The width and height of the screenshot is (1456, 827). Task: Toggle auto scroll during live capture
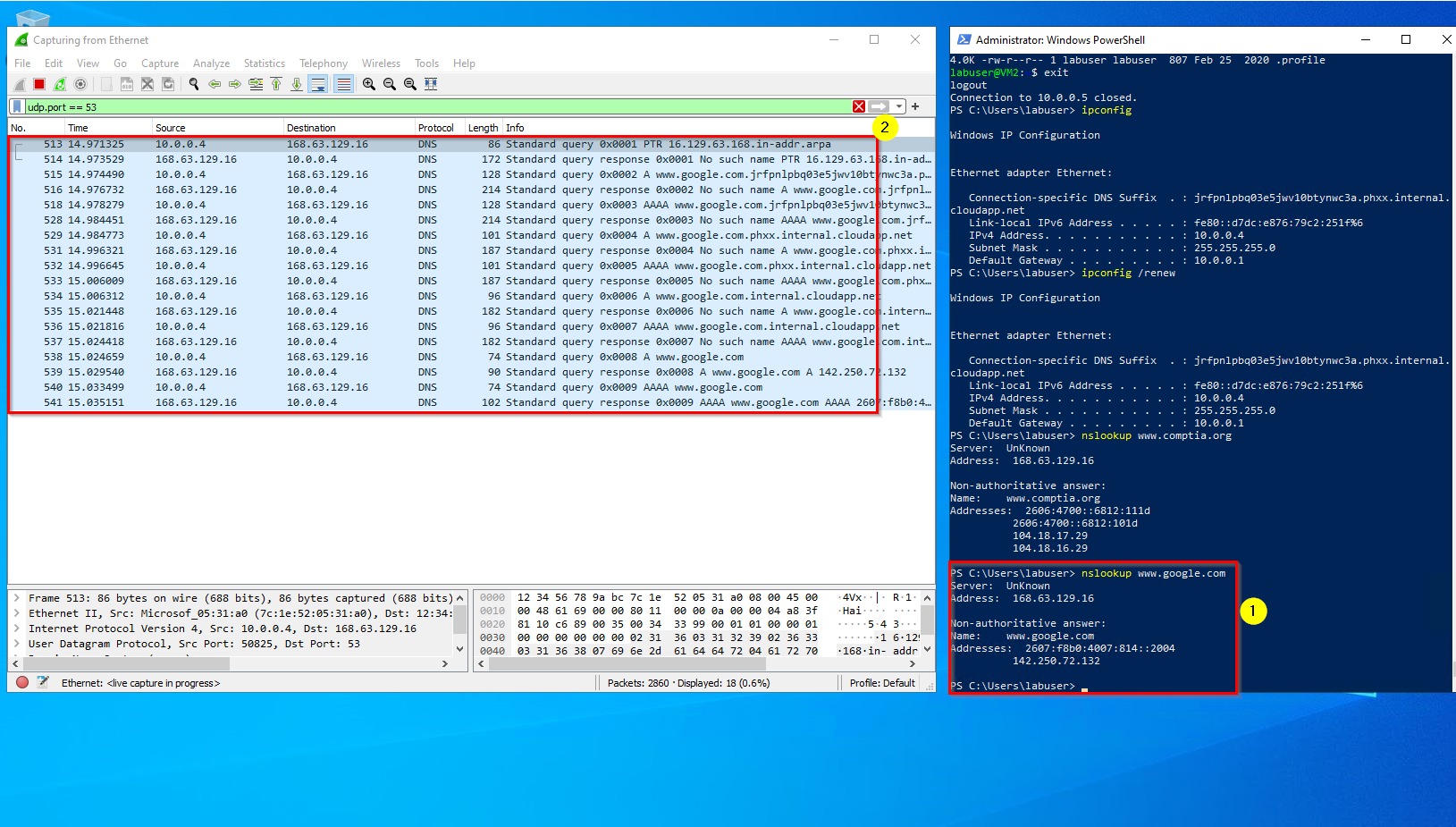318,84
